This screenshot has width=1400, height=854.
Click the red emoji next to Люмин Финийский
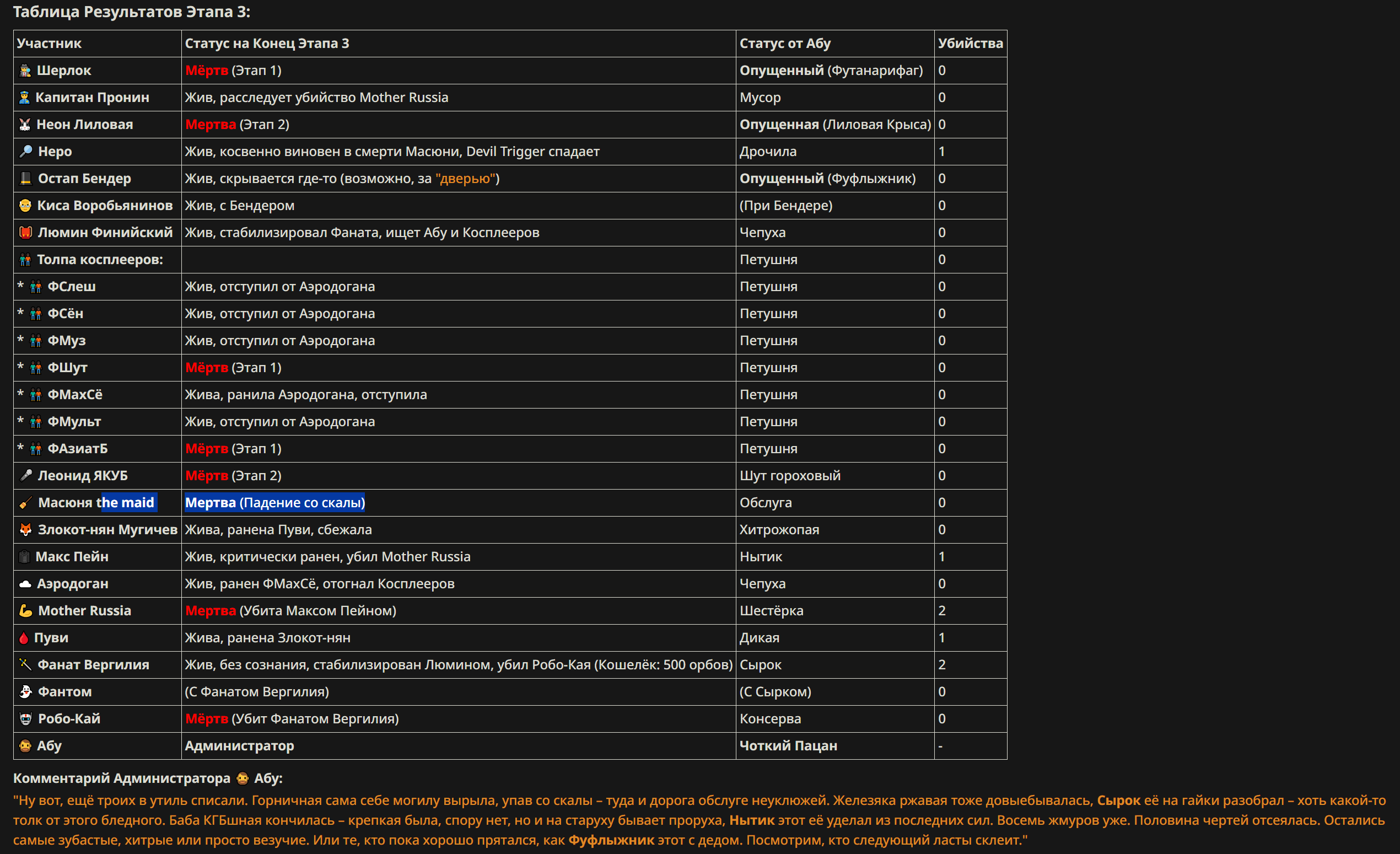click(x=25, y=233)
